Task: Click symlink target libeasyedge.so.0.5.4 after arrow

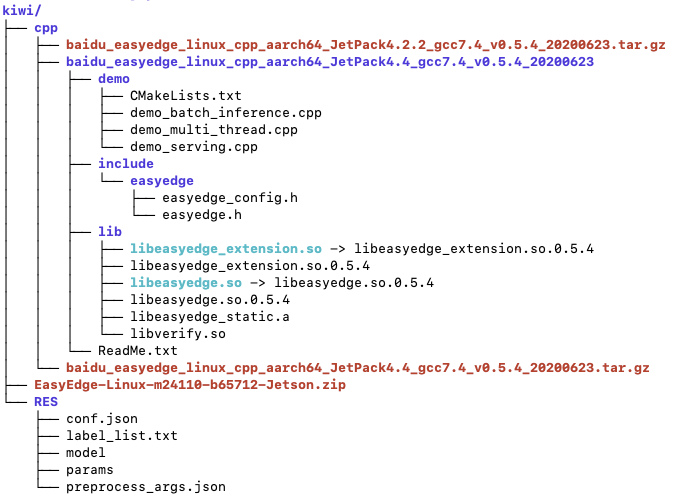Action: (354, 283)
